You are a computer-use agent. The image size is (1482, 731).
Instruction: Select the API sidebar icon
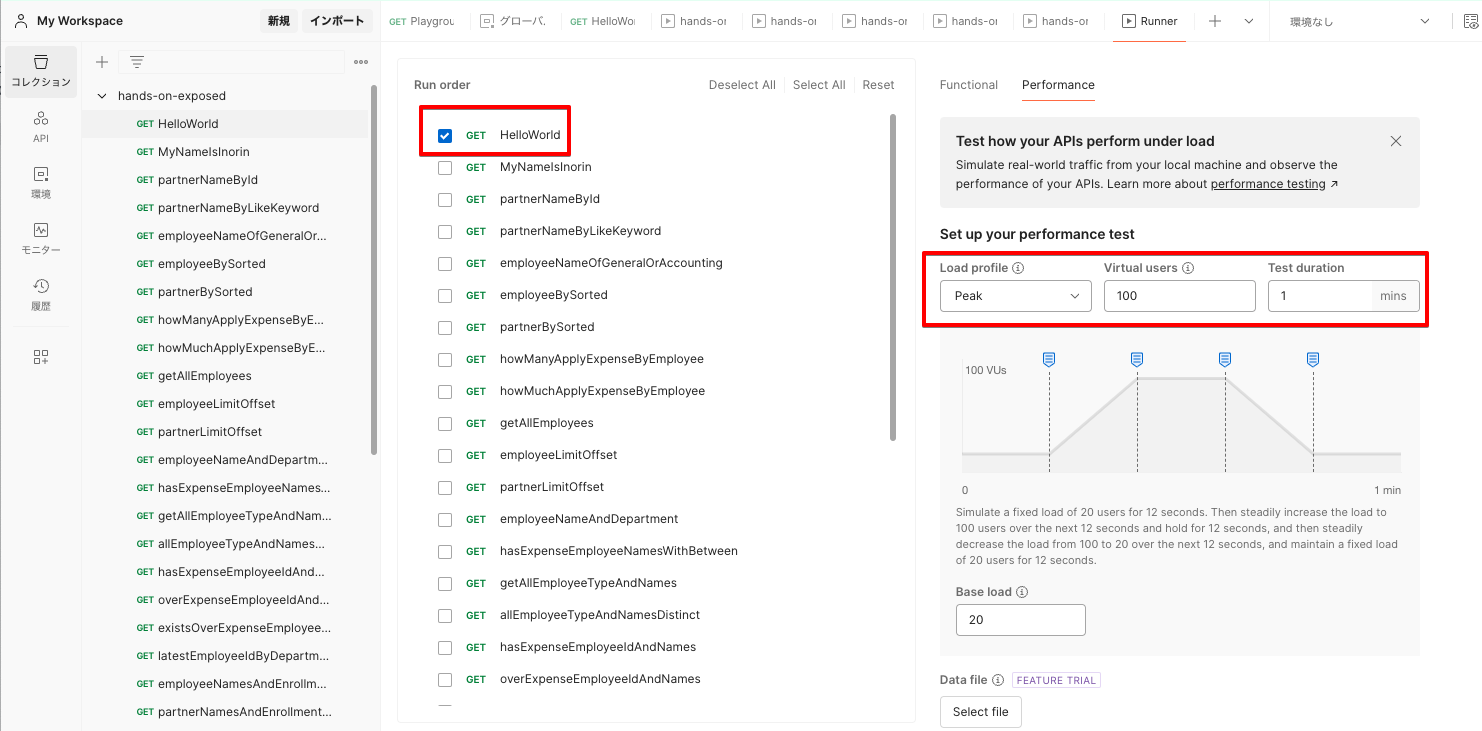(x=40, y=126)
